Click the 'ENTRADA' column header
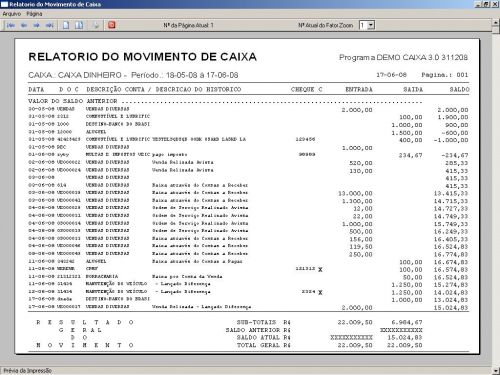 point(359,89)
